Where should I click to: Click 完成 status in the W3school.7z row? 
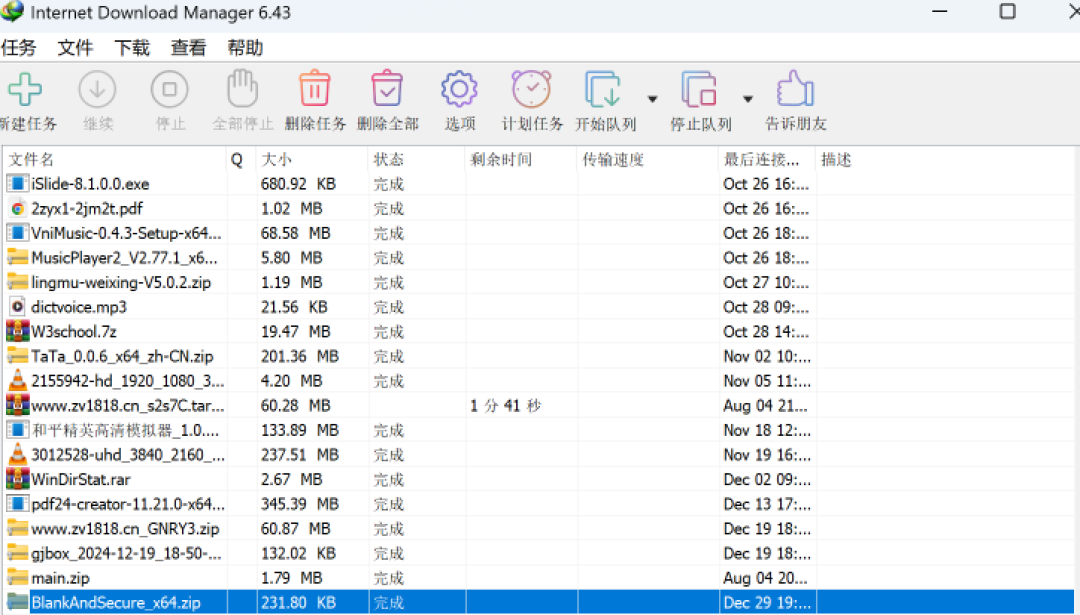[x=388, y=332]
